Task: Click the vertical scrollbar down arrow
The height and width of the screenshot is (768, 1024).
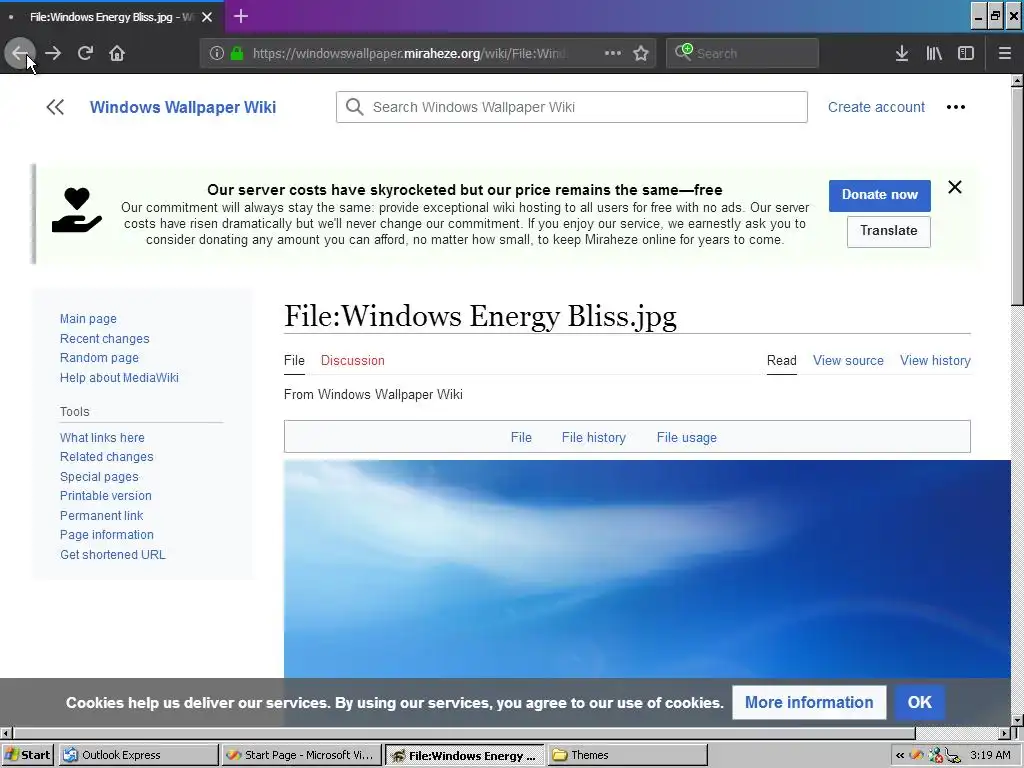Action: [1017, 720]
